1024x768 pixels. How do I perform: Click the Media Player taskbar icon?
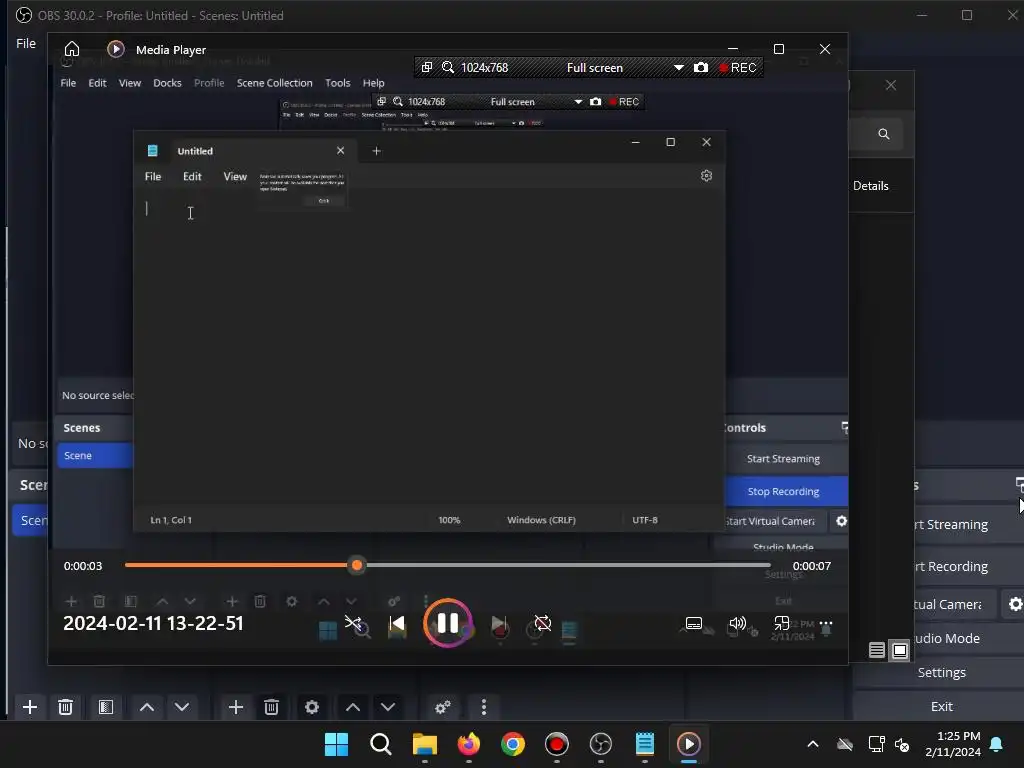pyautogui.click(x=689, y=744)
